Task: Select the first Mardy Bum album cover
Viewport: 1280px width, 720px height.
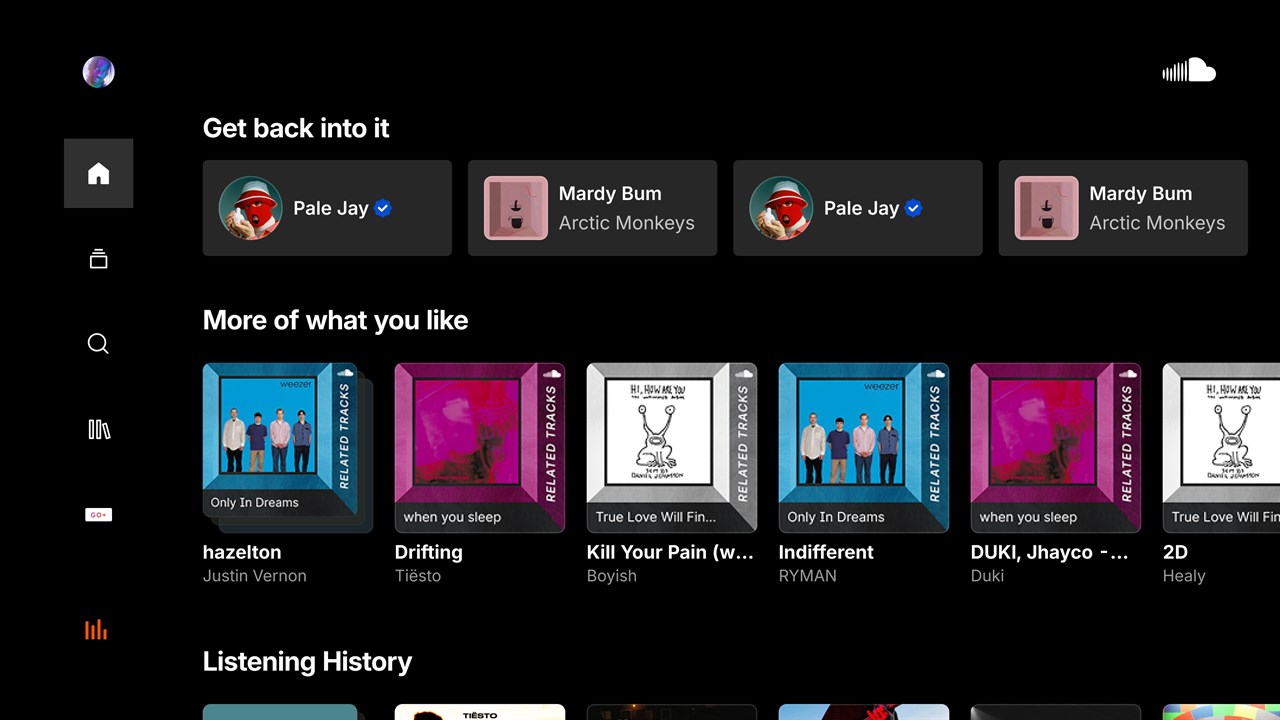Action: pos(516,208)
